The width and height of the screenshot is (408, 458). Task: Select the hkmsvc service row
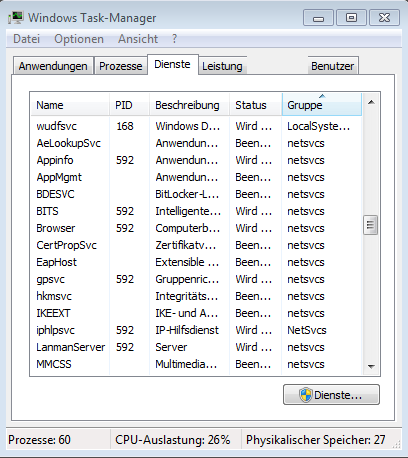[196, 296]
